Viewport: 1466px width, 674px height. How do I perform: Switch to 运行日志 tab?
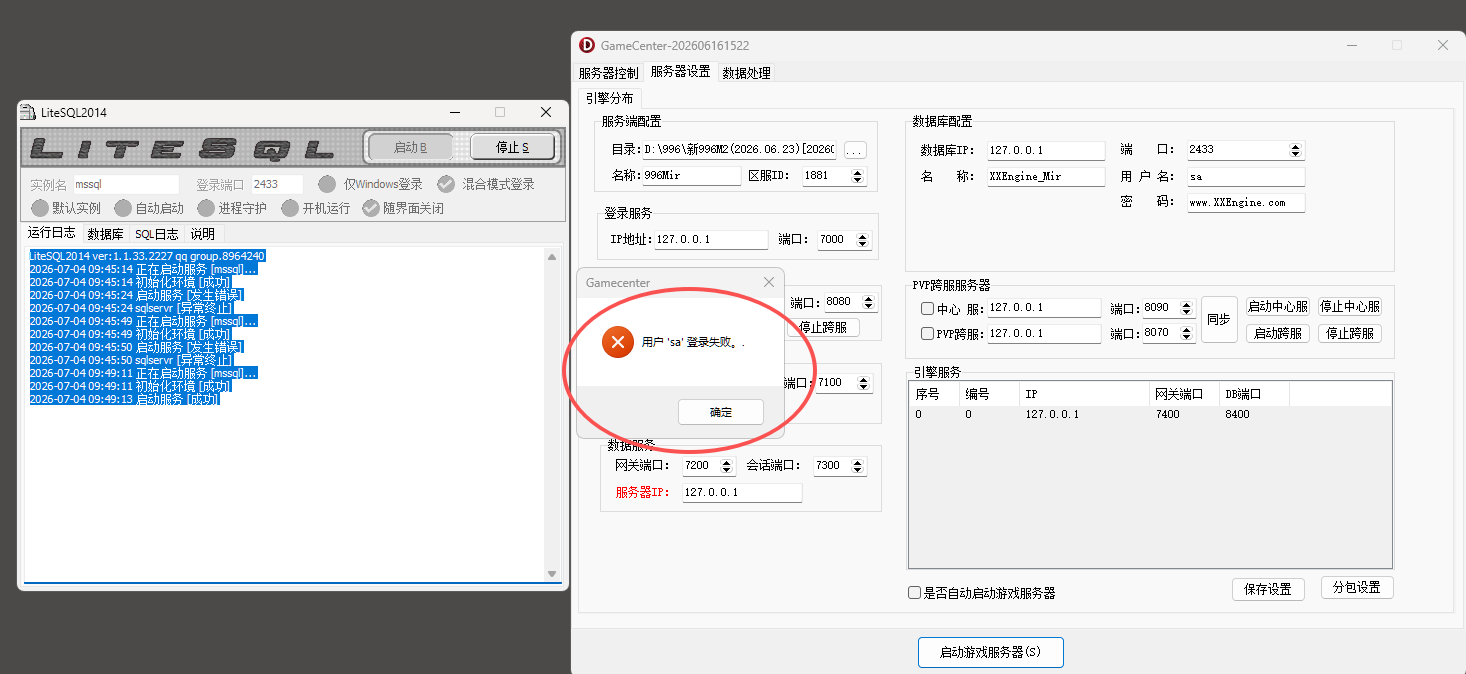(51, 234)
